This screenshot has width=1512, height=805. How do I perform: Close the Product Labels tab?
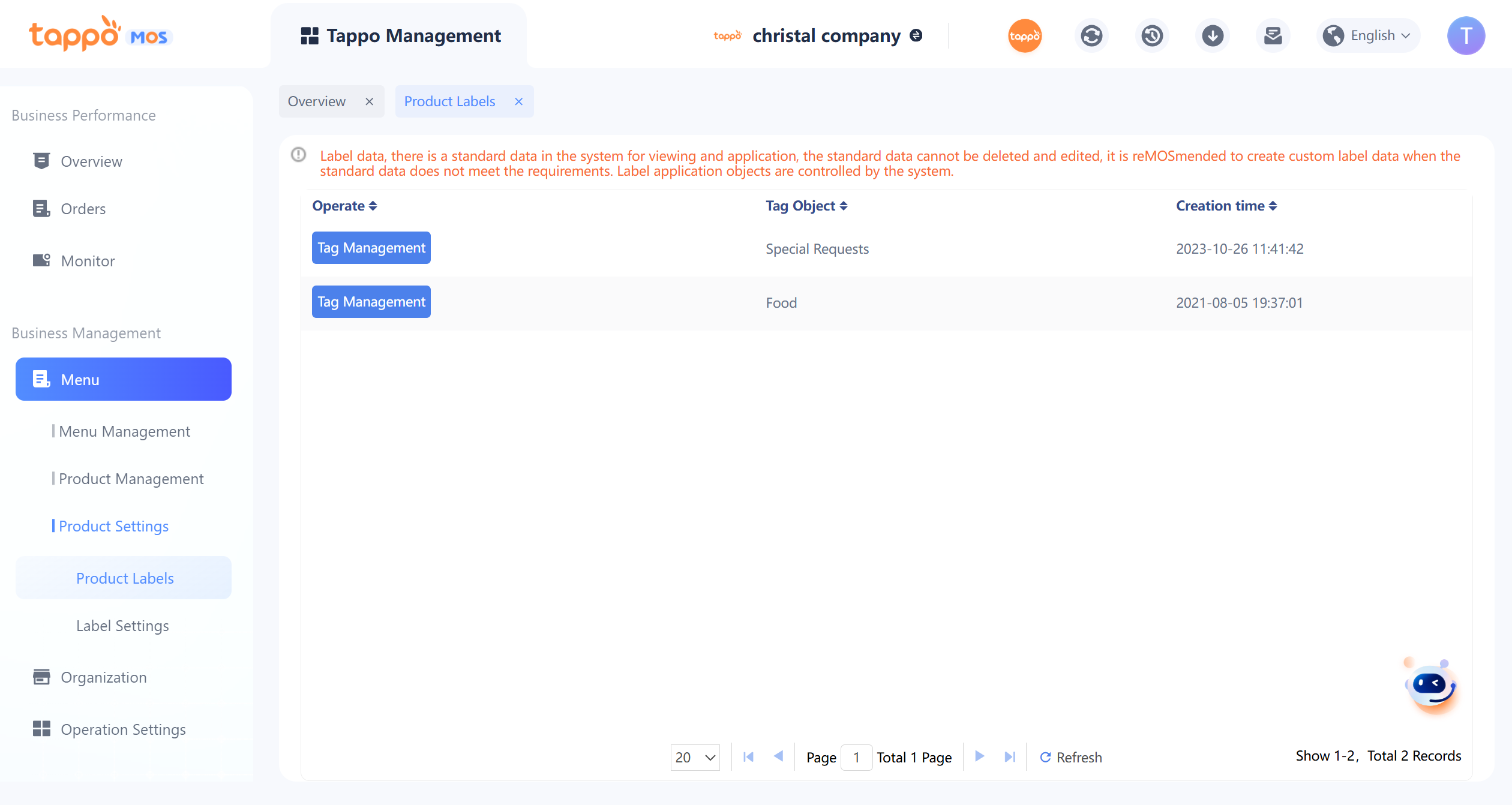point(519,101)
